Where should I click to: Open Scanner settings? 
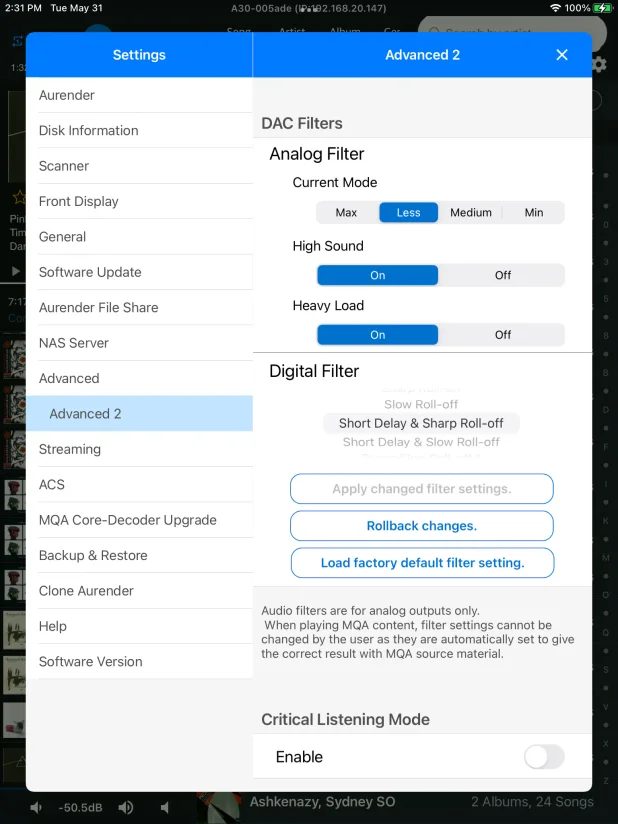139,166
